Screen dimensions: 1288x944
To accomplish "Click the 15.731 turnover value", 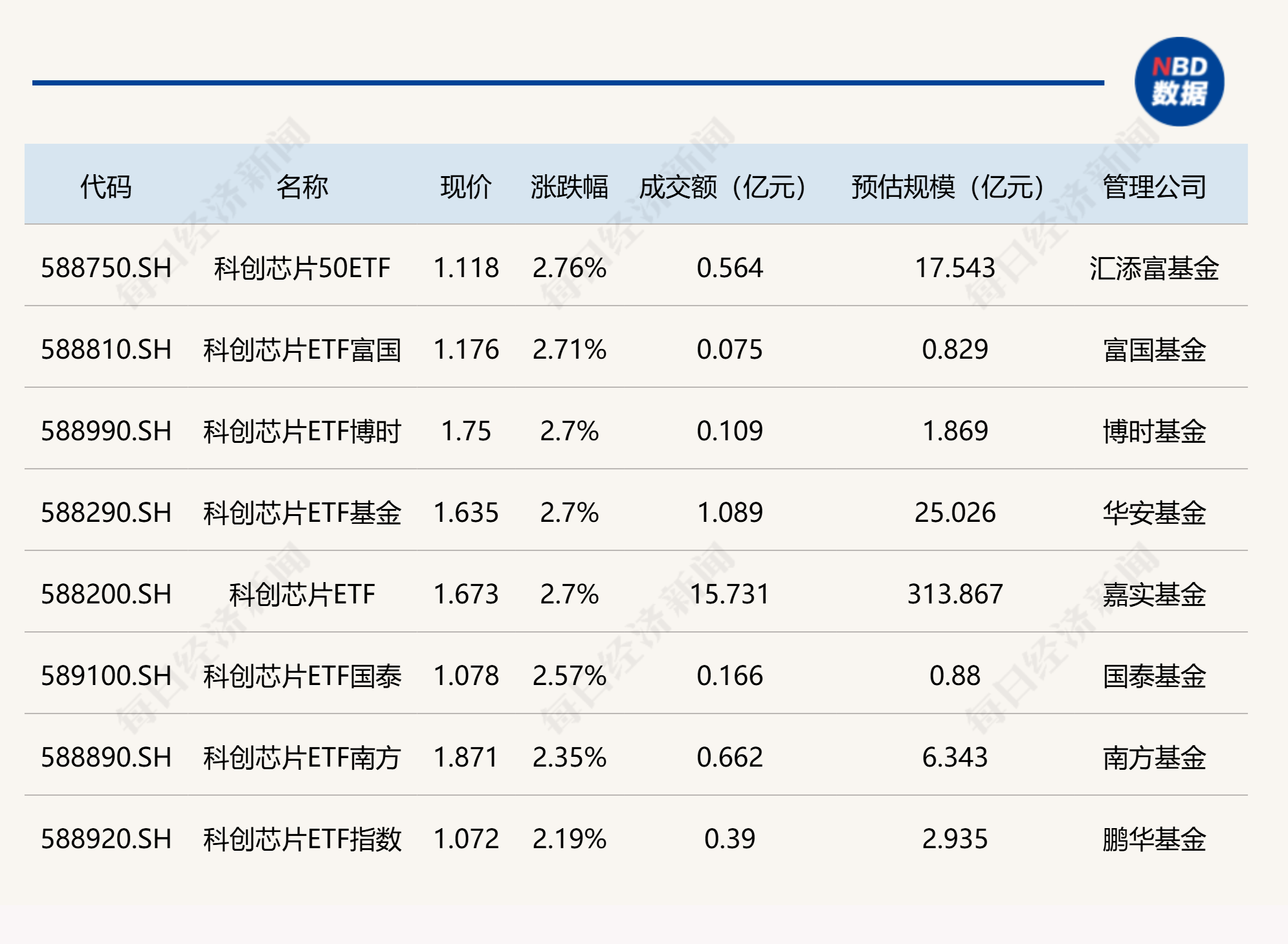I will pyautogui.click(x=730, y=594).
